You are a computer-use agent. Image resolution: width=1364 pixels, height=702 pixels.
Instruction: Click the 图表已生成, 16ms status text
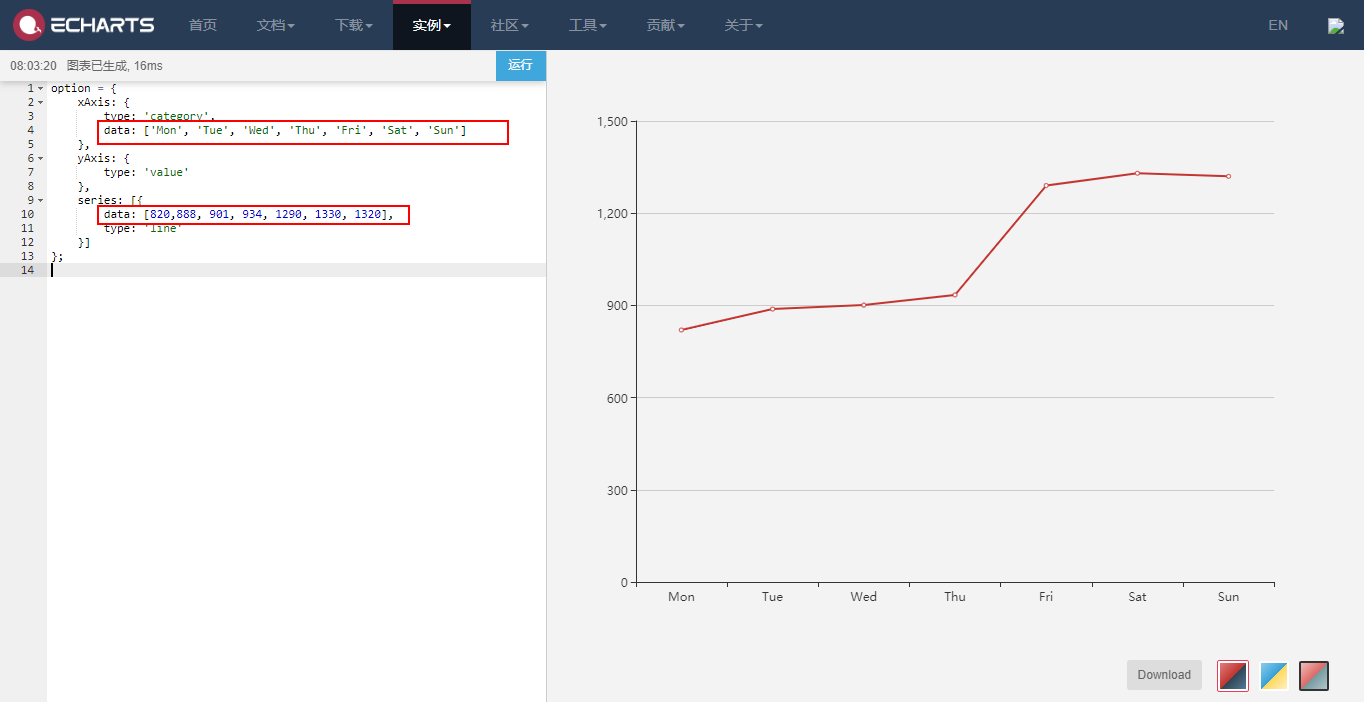pos(115,66)
